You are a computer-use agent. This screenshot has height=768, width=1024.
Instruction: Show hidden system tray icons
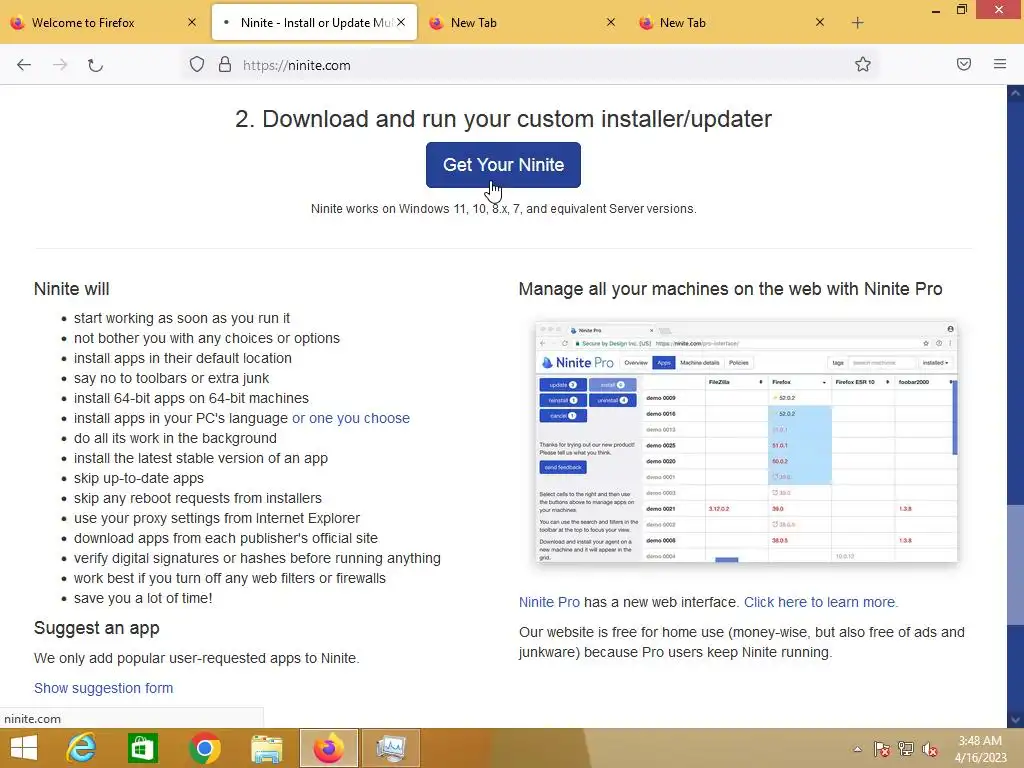[x=857, y=749]
